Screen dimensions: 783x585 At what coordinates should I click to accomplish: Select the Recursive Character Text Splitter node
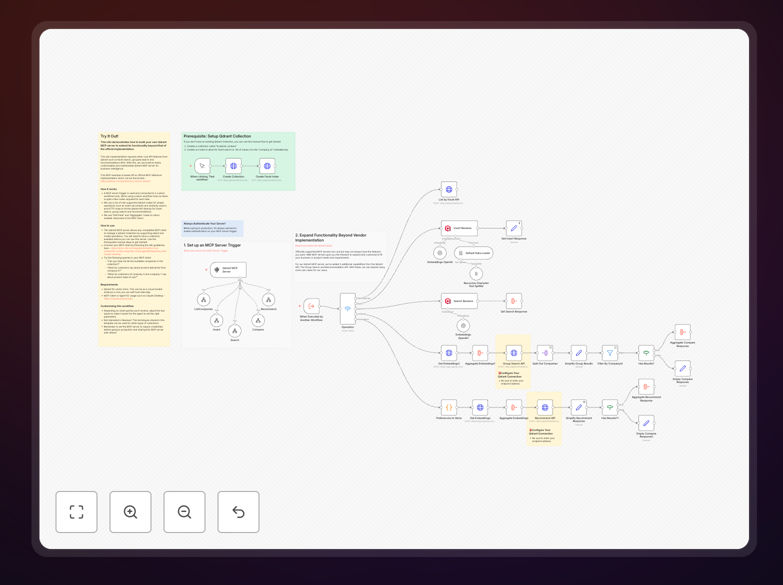tap(476, 274)
